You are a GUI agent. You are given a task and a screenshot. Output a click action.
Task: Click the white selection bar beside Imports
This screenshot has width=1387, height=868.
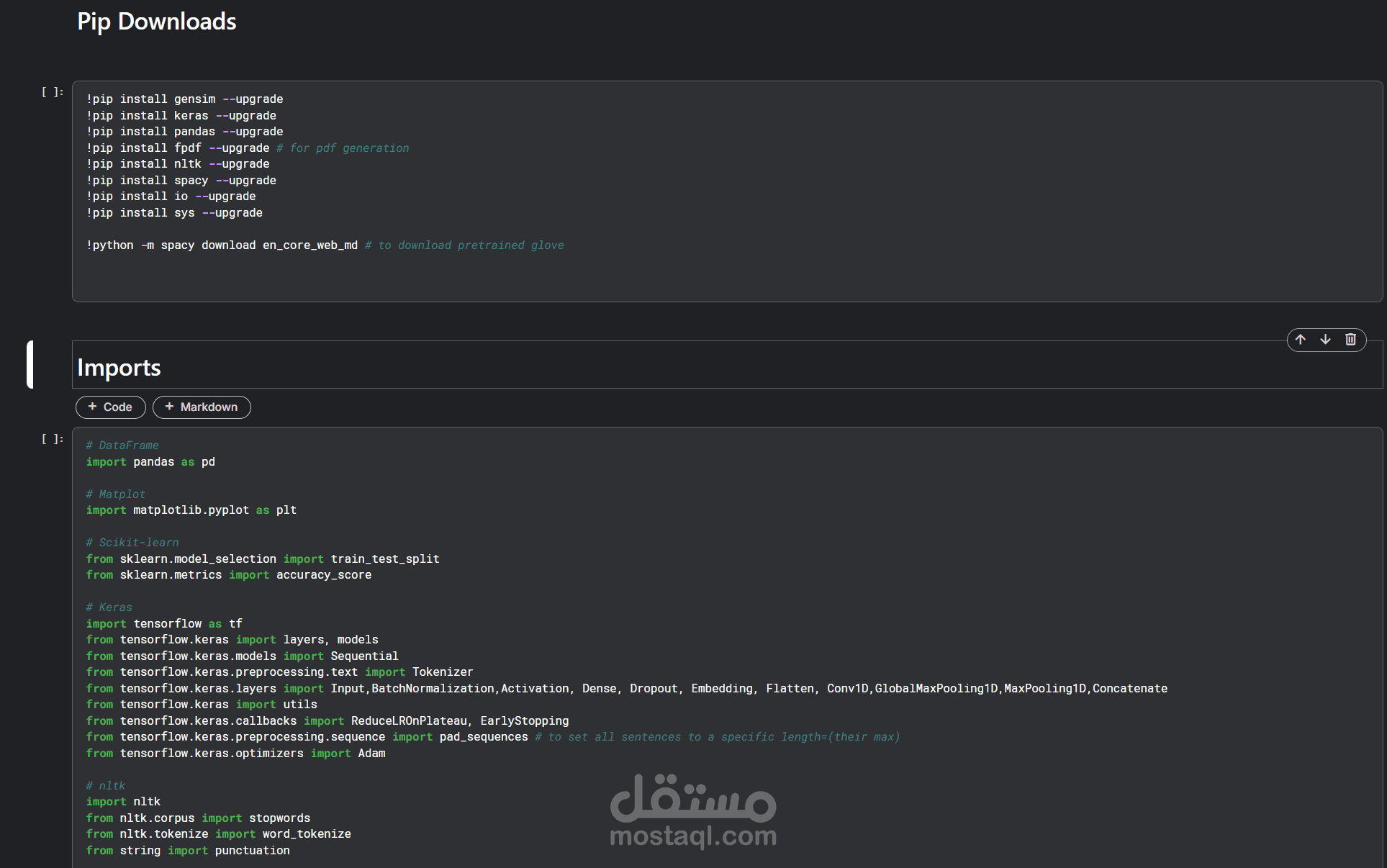click(30, 365)
